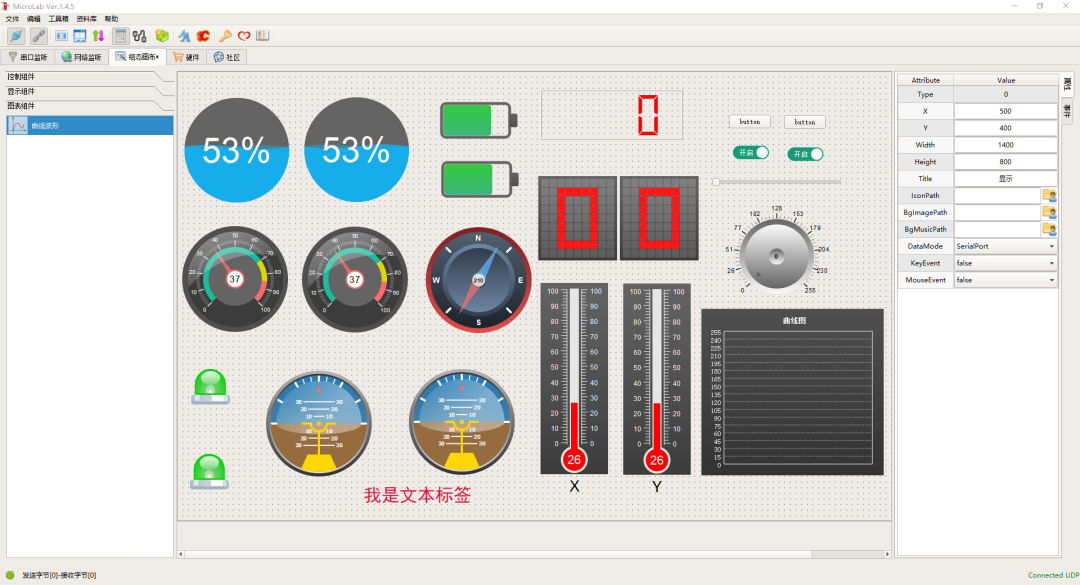1080x585 pixels.
Task: Browse for IconPath using folder icon
Action: coord(1049,195)
